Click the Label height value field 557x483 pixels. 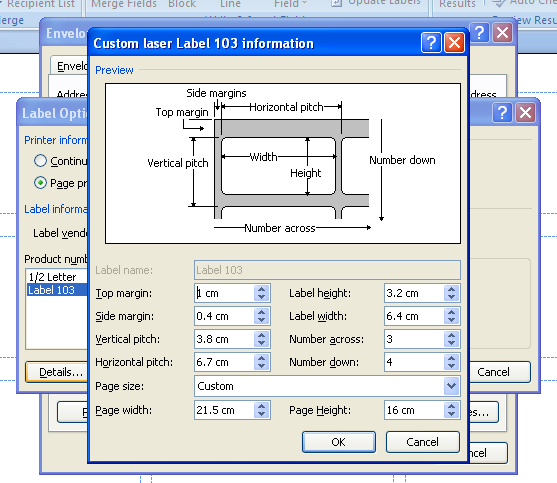[x=414, y=293]
